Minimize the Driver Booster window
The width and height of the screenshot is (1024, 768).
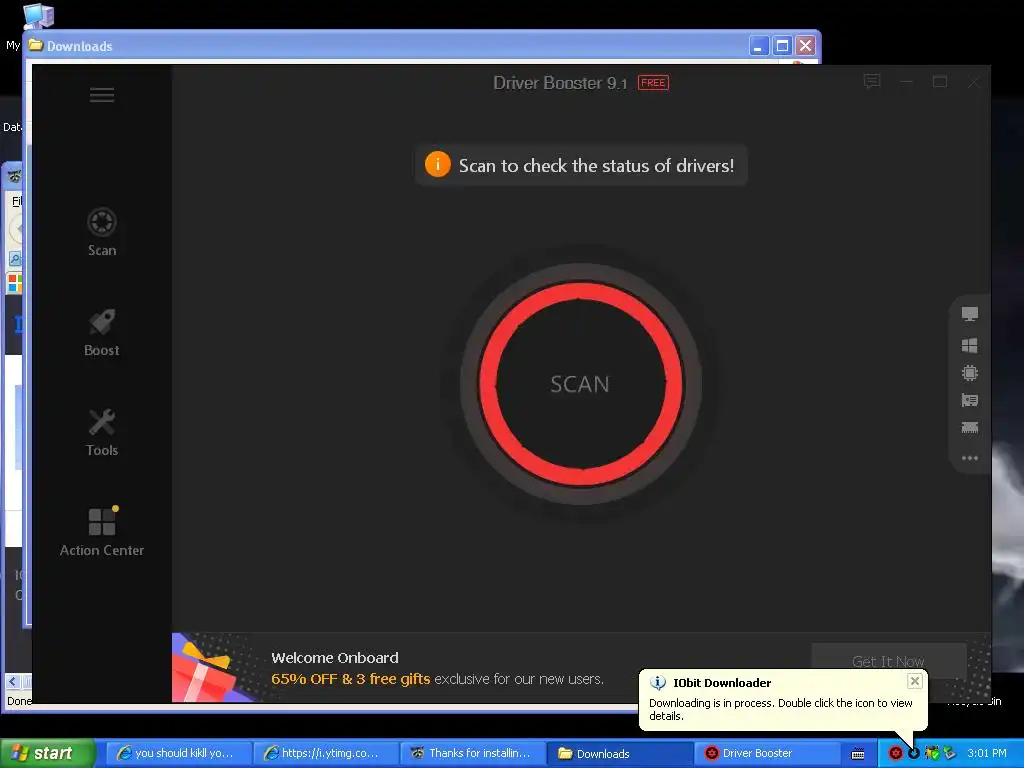tap(906, 82)
